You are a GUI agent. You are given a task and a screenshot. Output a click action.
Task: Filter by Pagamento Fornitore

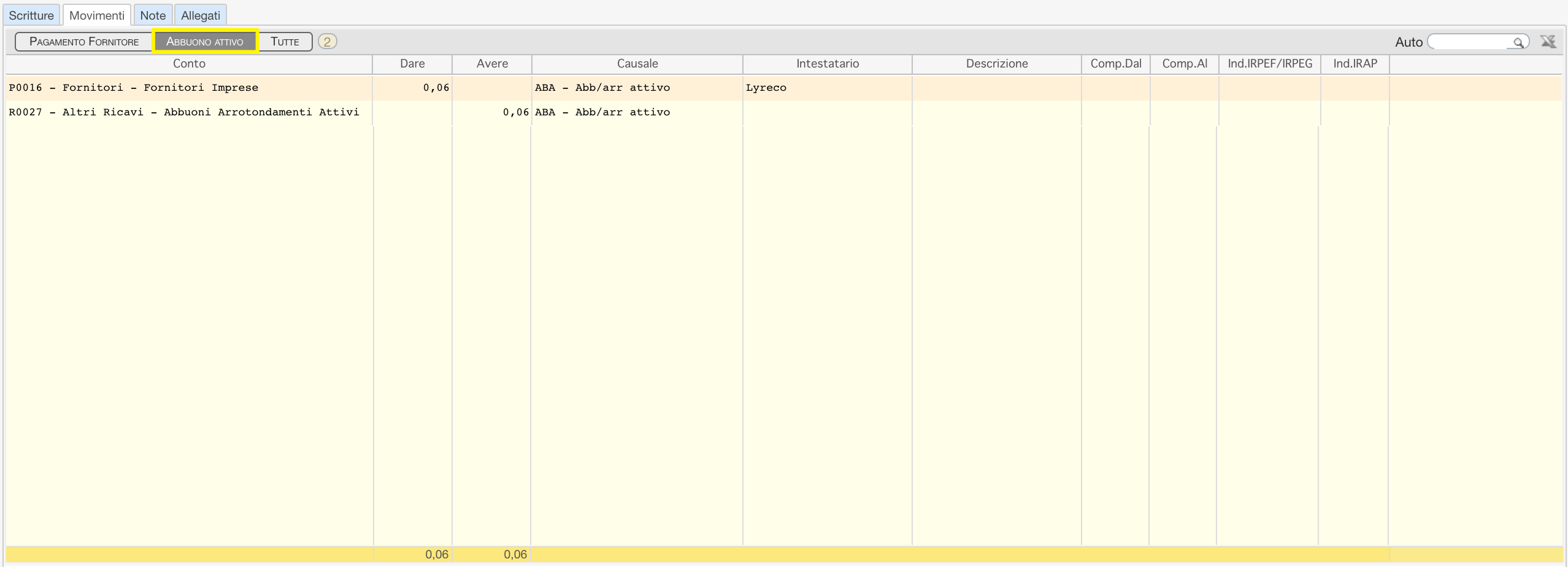tap(84, 42)
